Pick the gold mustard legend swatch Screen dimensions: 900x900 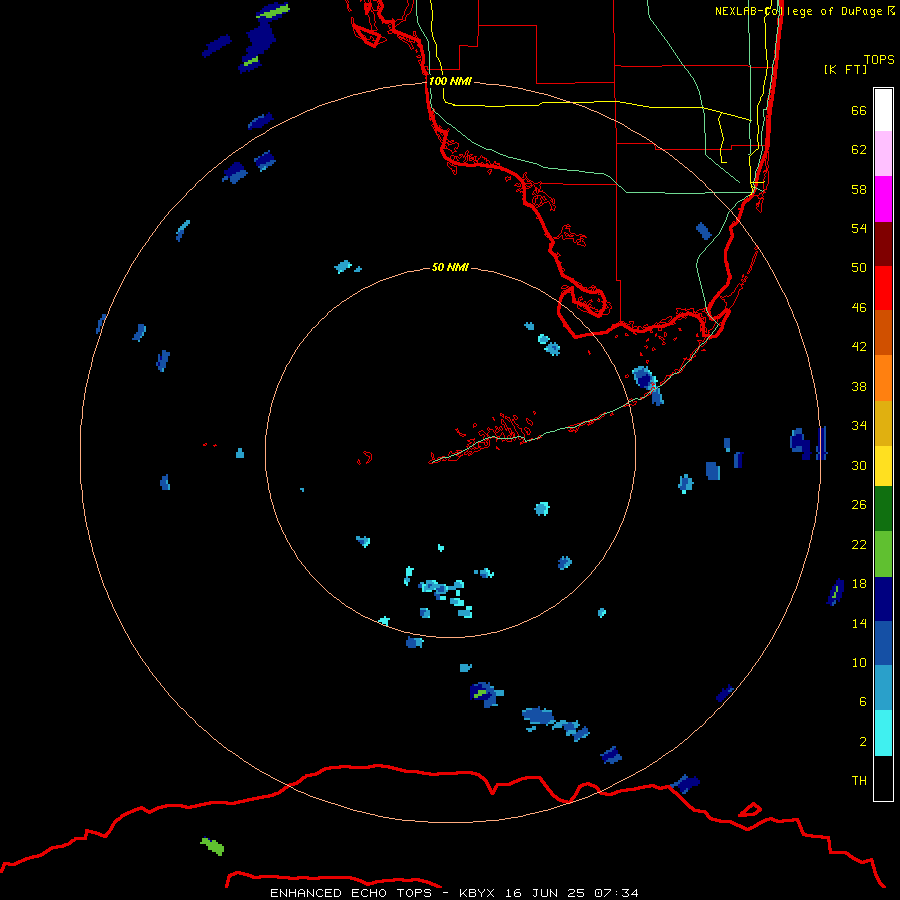[883, 422]
